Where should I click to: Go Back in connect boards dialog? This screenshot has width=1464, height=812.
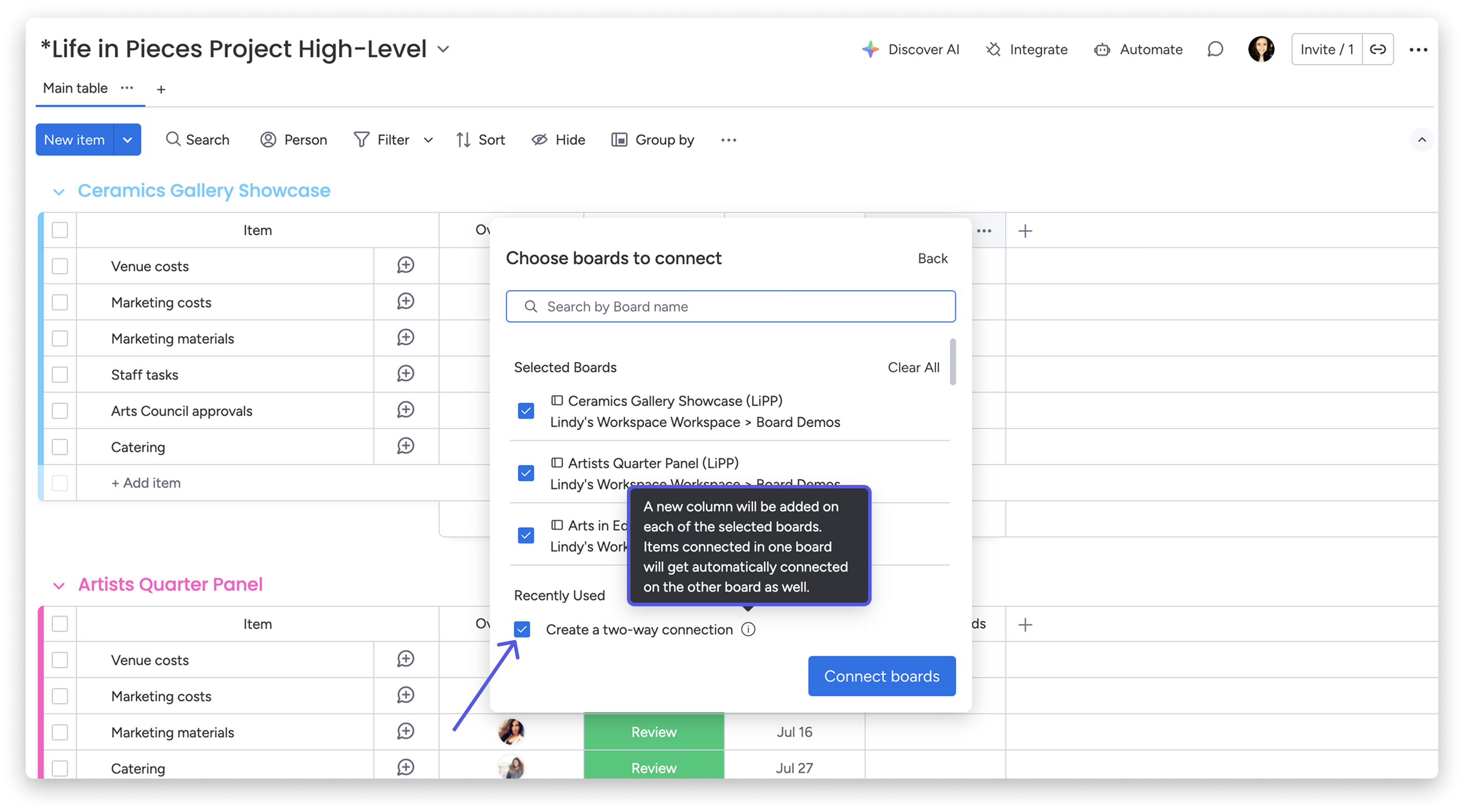tap(933, 259)
